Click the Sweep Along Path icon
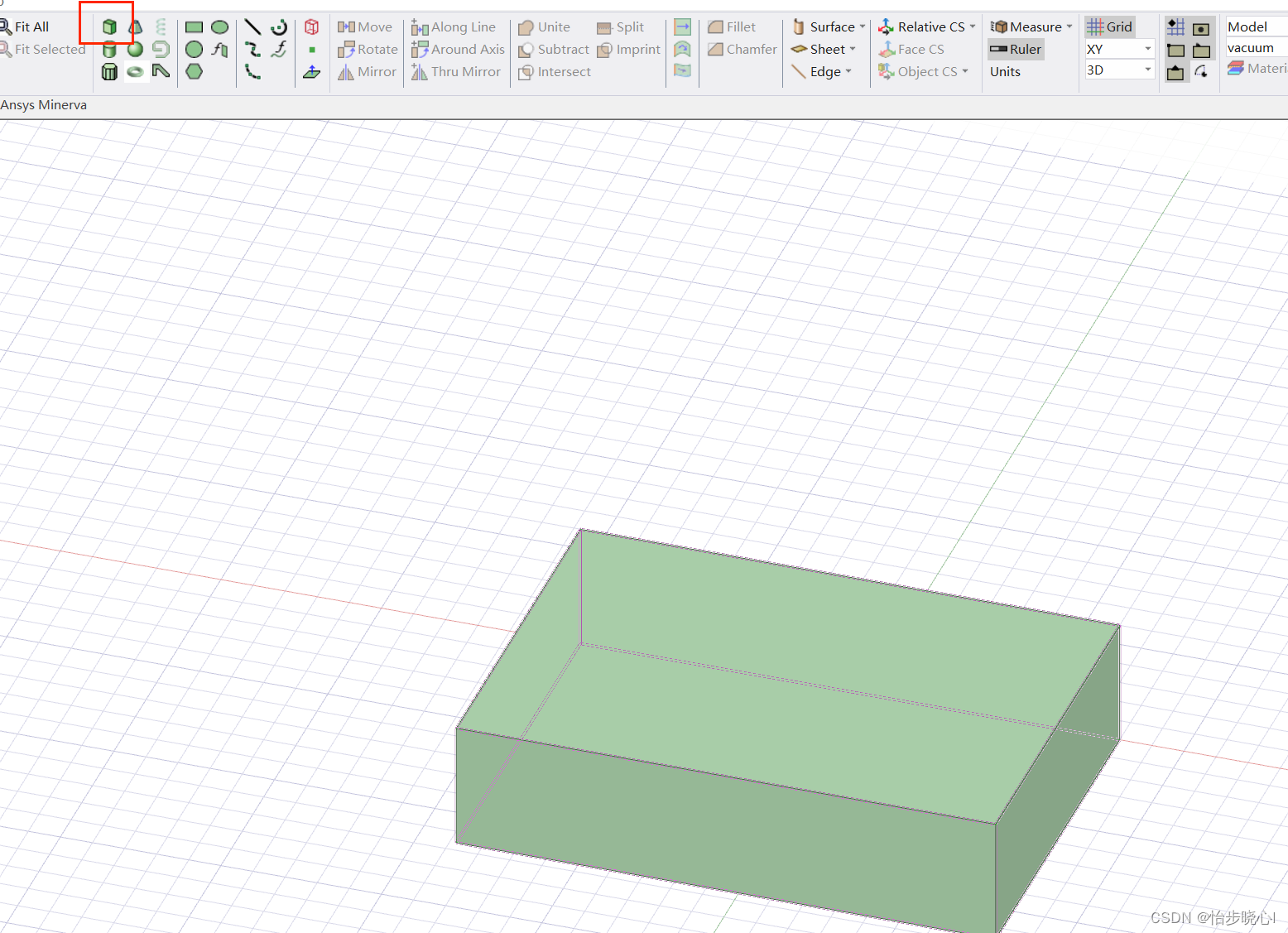This screenshot has width=1288, height=933. pyautogui.click(x=682, y=71)
